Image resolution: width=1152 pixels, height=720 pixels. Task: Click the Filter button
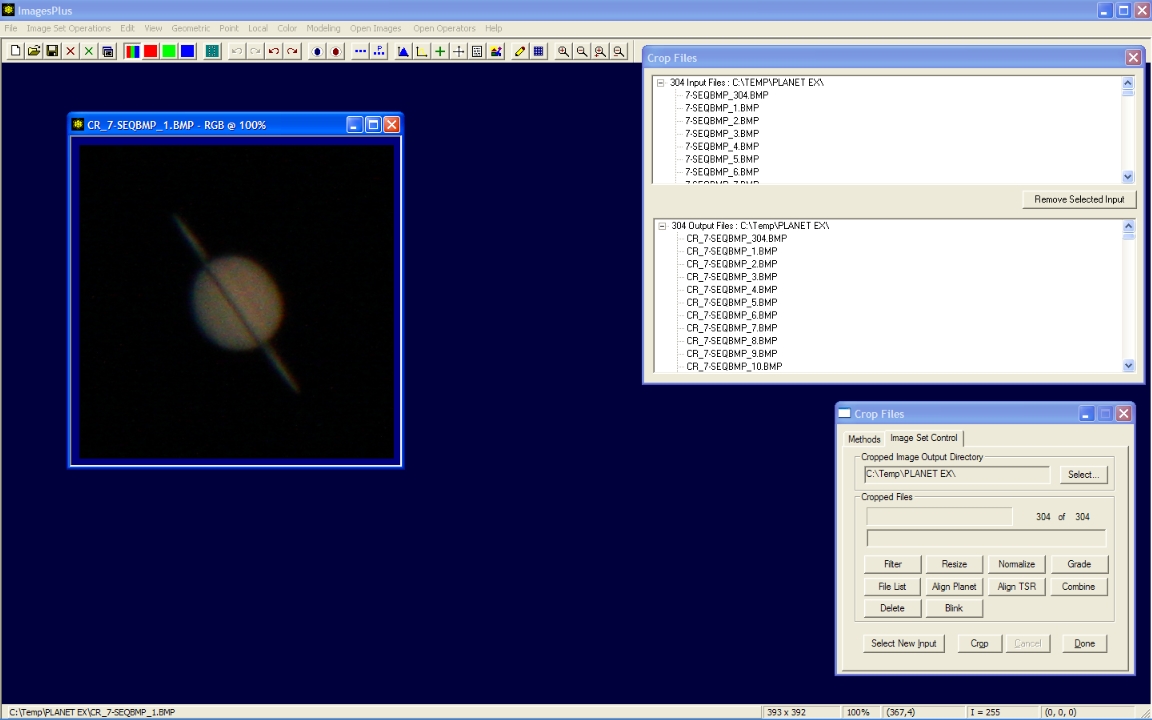pos(893,564)
